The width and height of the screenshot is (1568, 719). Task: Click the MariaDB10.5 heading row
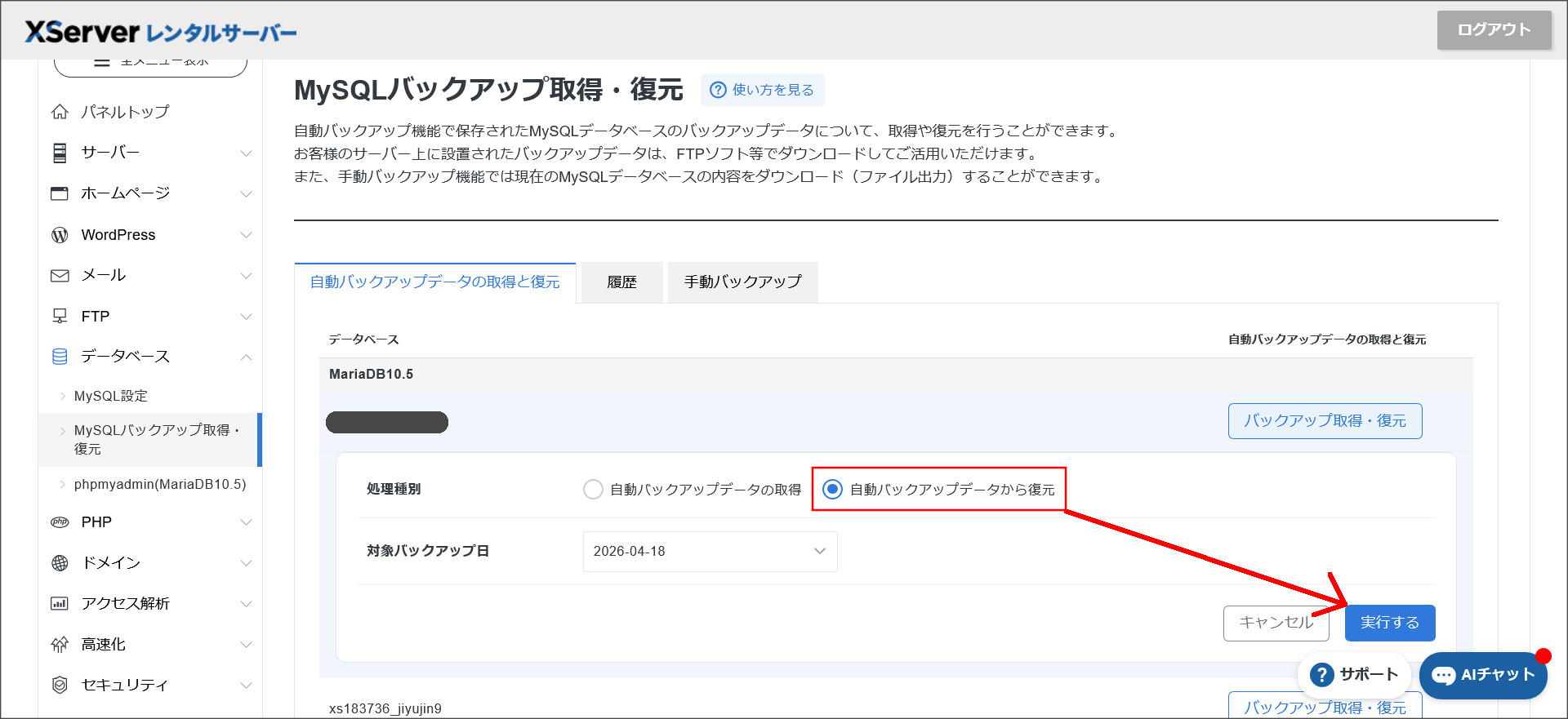point(896,375)
